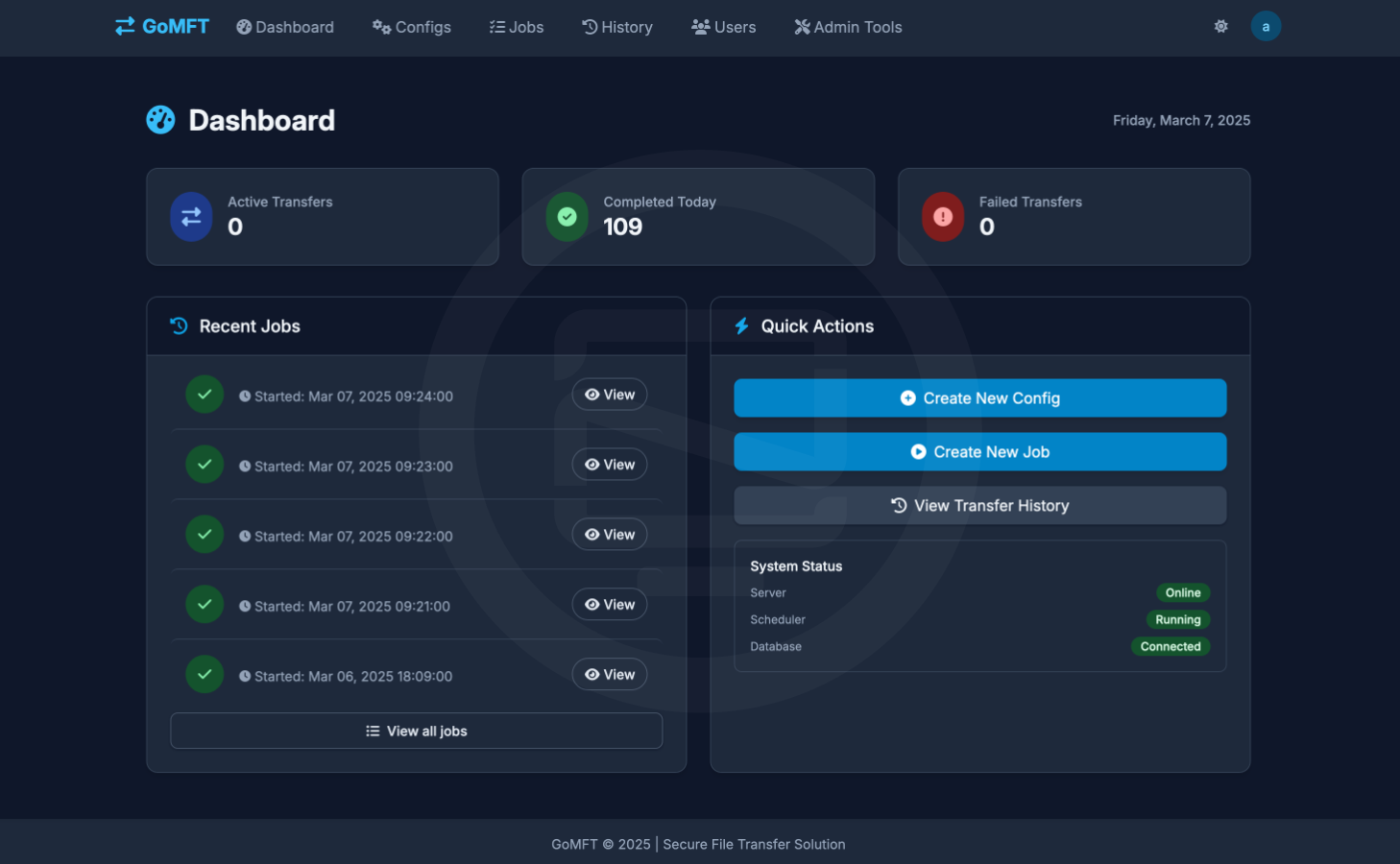Open the Configs navigation item
The width and height of the screenshot is (1400, 864).
click(412, 27)
